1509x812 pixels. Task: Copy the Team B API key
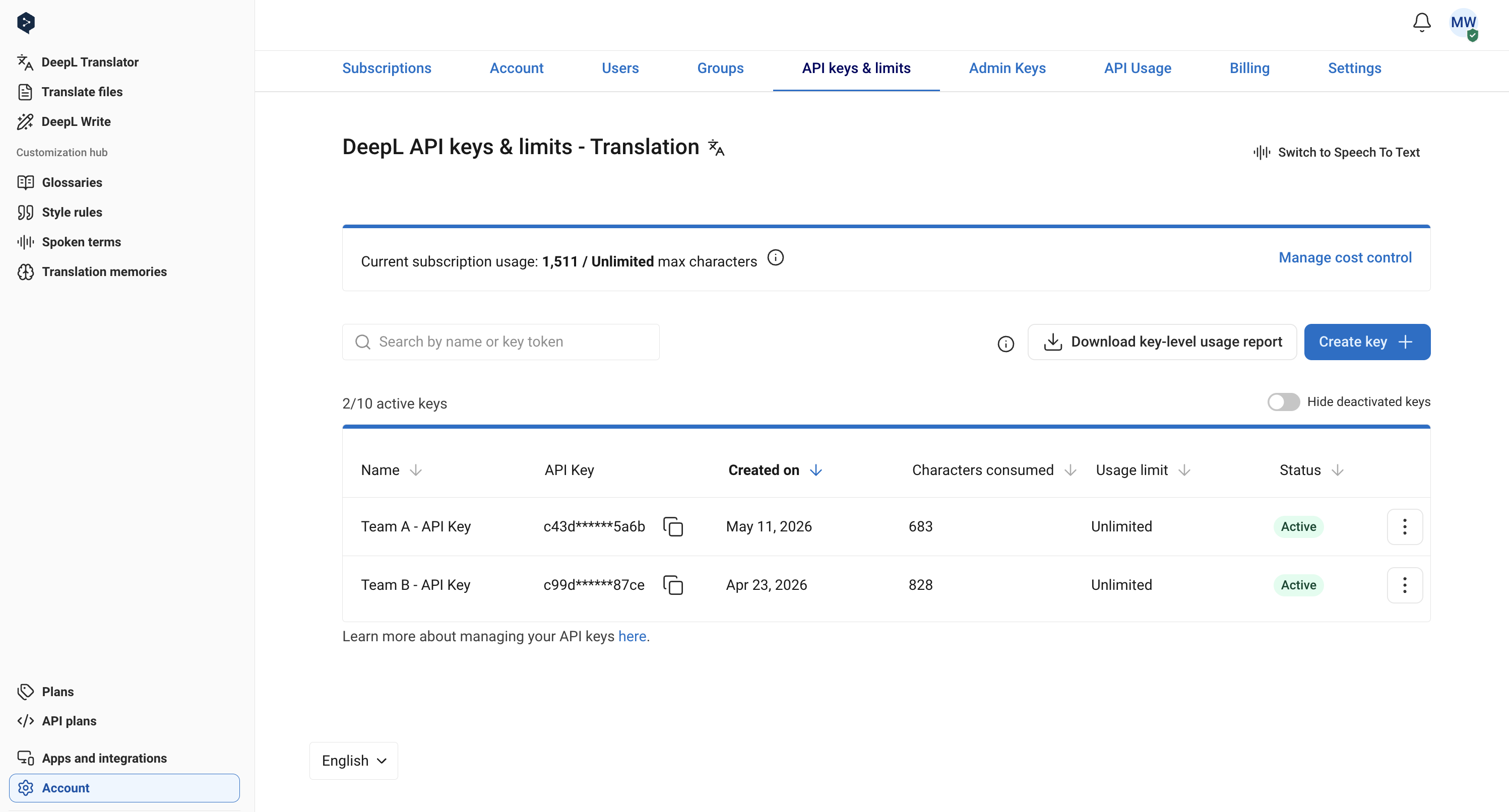673,585
